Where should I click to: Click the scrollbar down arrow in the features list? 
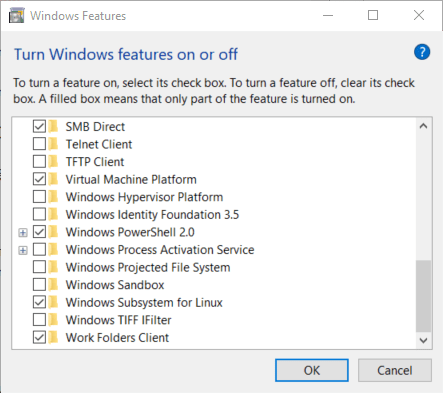coord(423,340)
